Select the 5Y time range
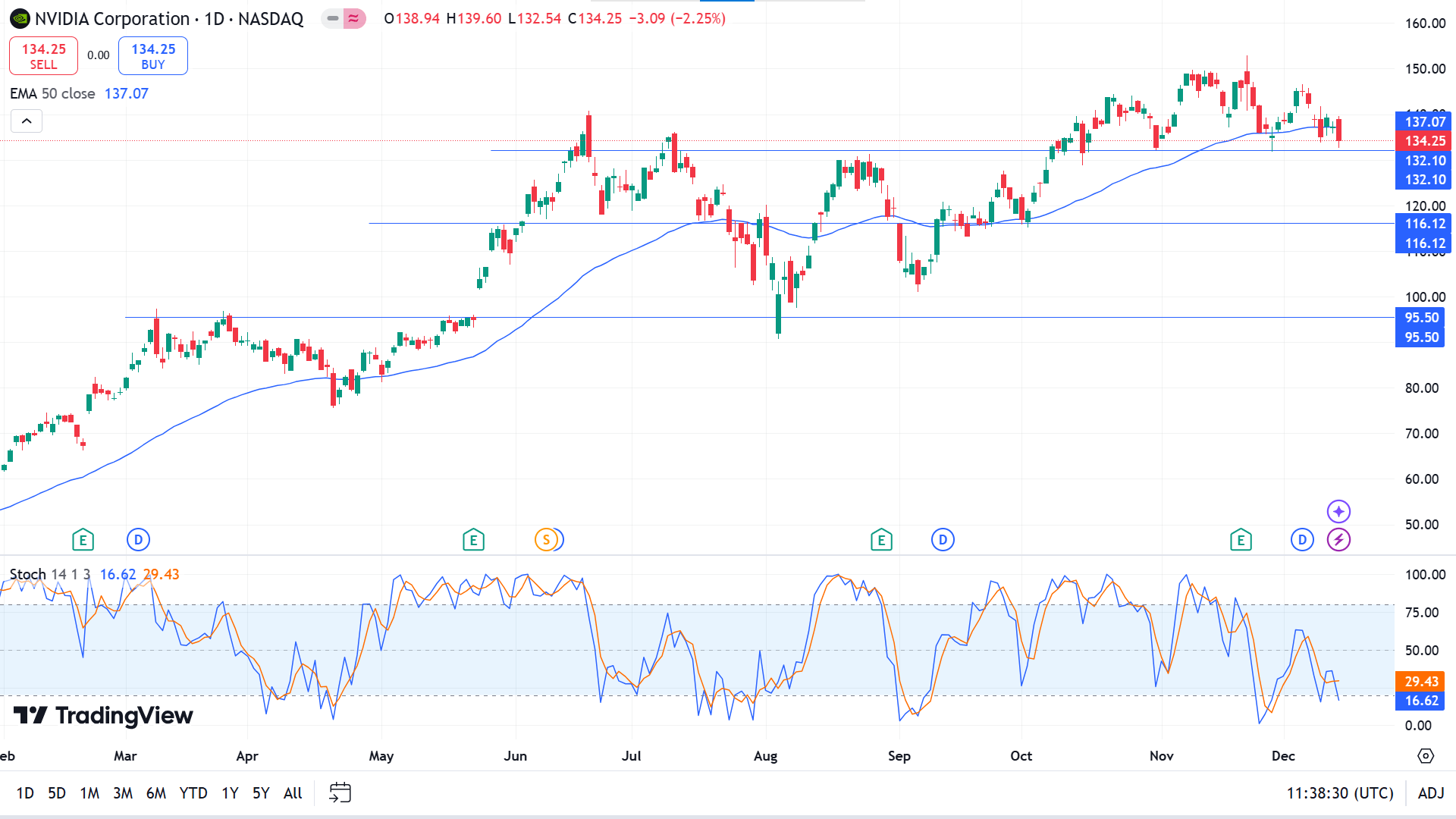1456x819 pixels. point(261,793)
